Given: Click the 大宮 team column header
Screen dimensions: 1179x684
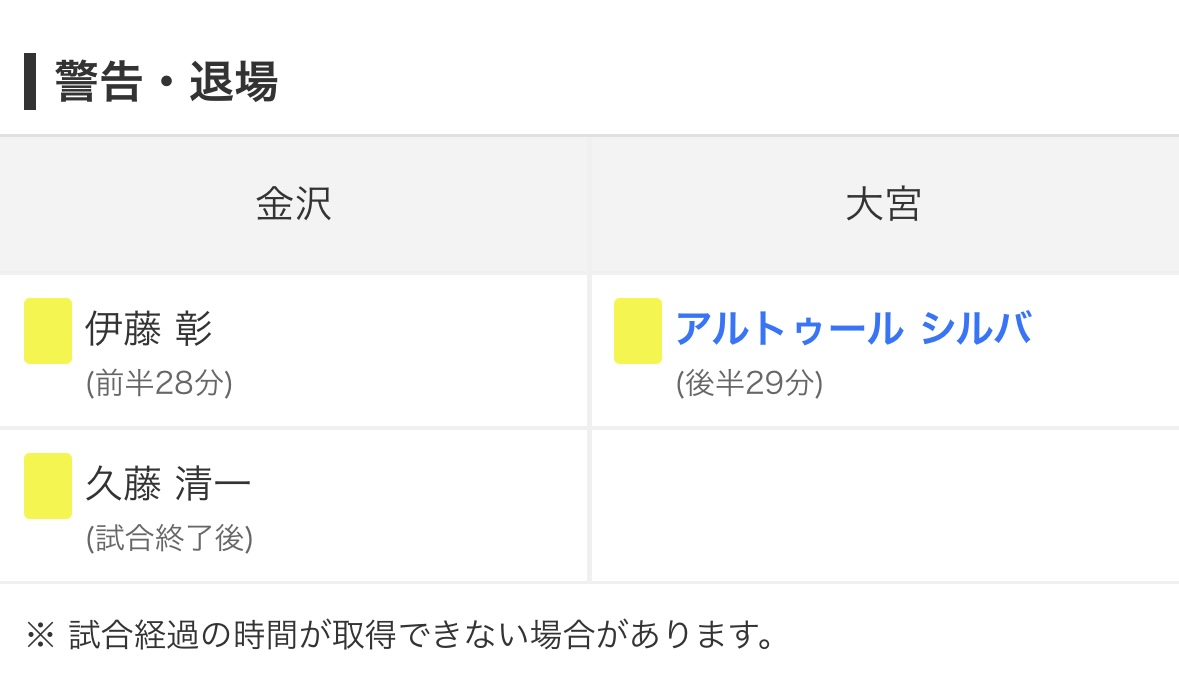Looking at the screenshot, I should [884, 204].
